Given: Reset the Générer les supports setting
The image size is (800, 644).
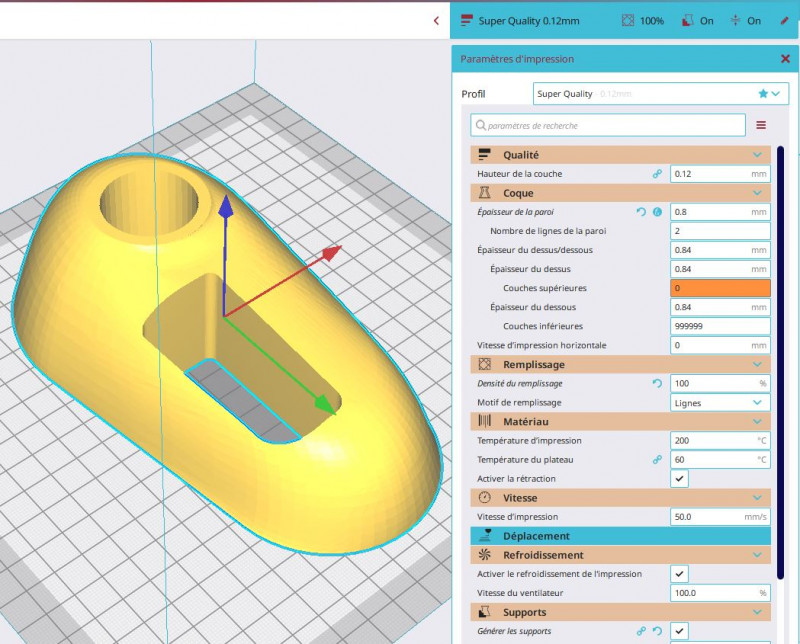Looking at the screenshot, I should coord(657,632).
